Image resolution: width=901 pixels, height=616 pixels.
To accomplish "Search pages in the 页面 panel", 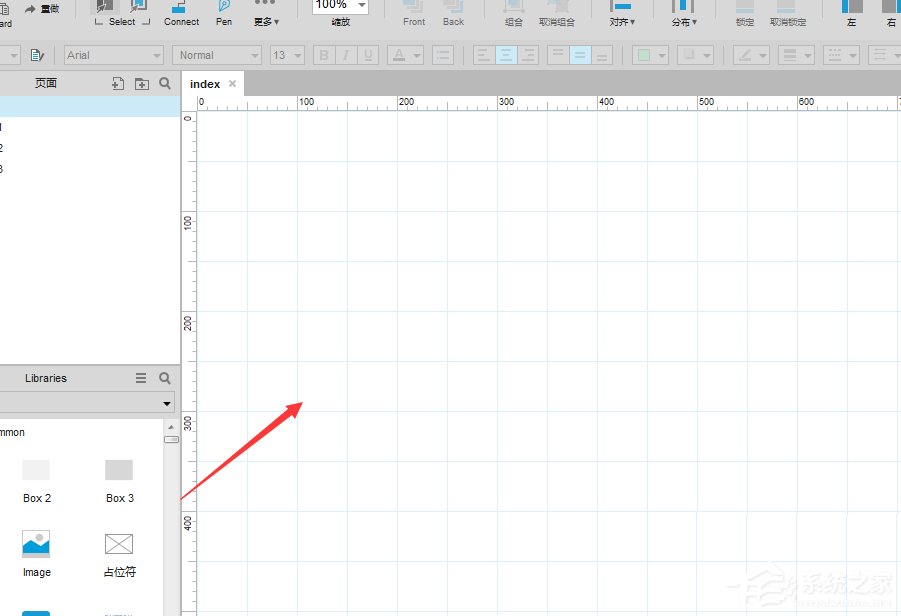I will (x=165, y=83).
